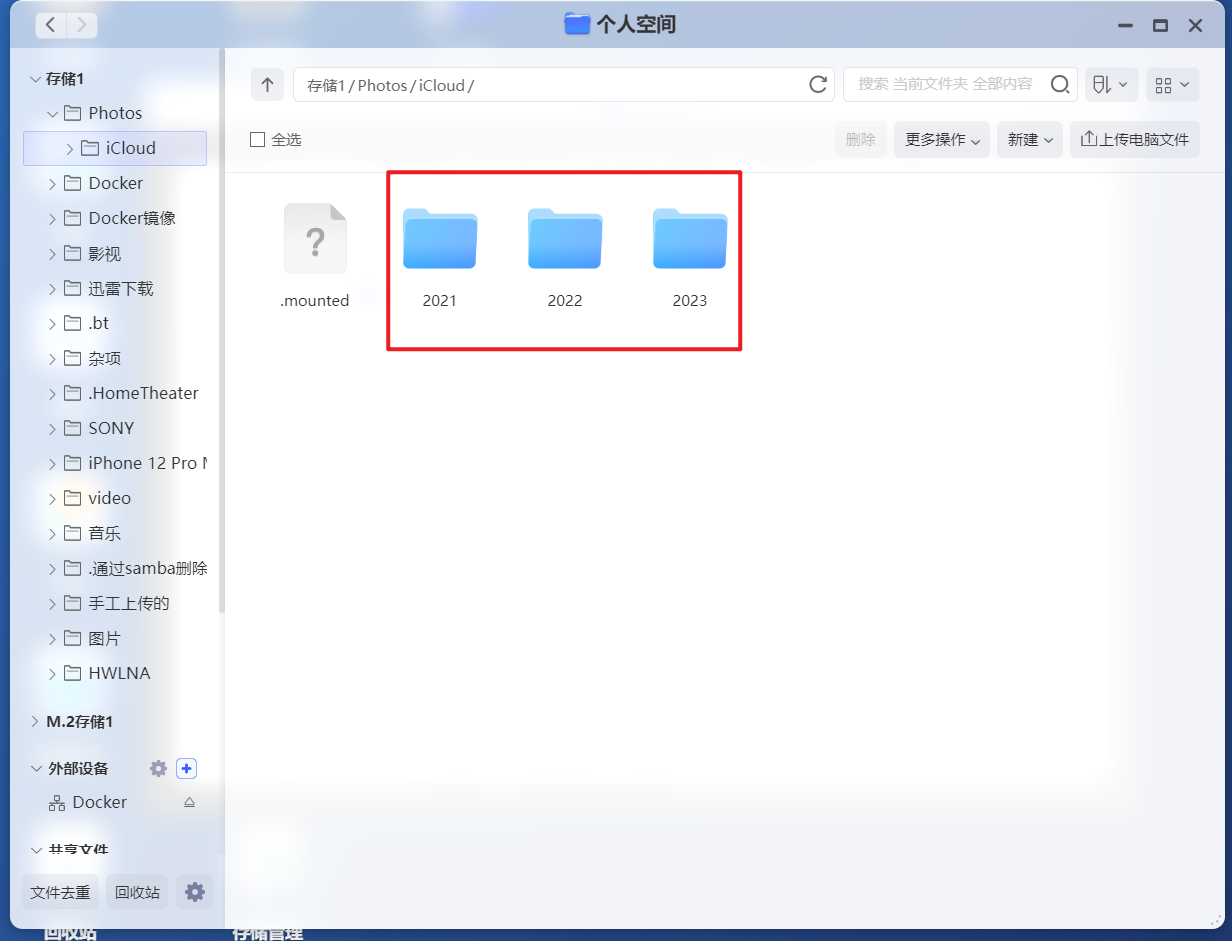The image size is (1232, 941).
Task: Click the external devices settings gear icon
Action: (x=158, y=768)
